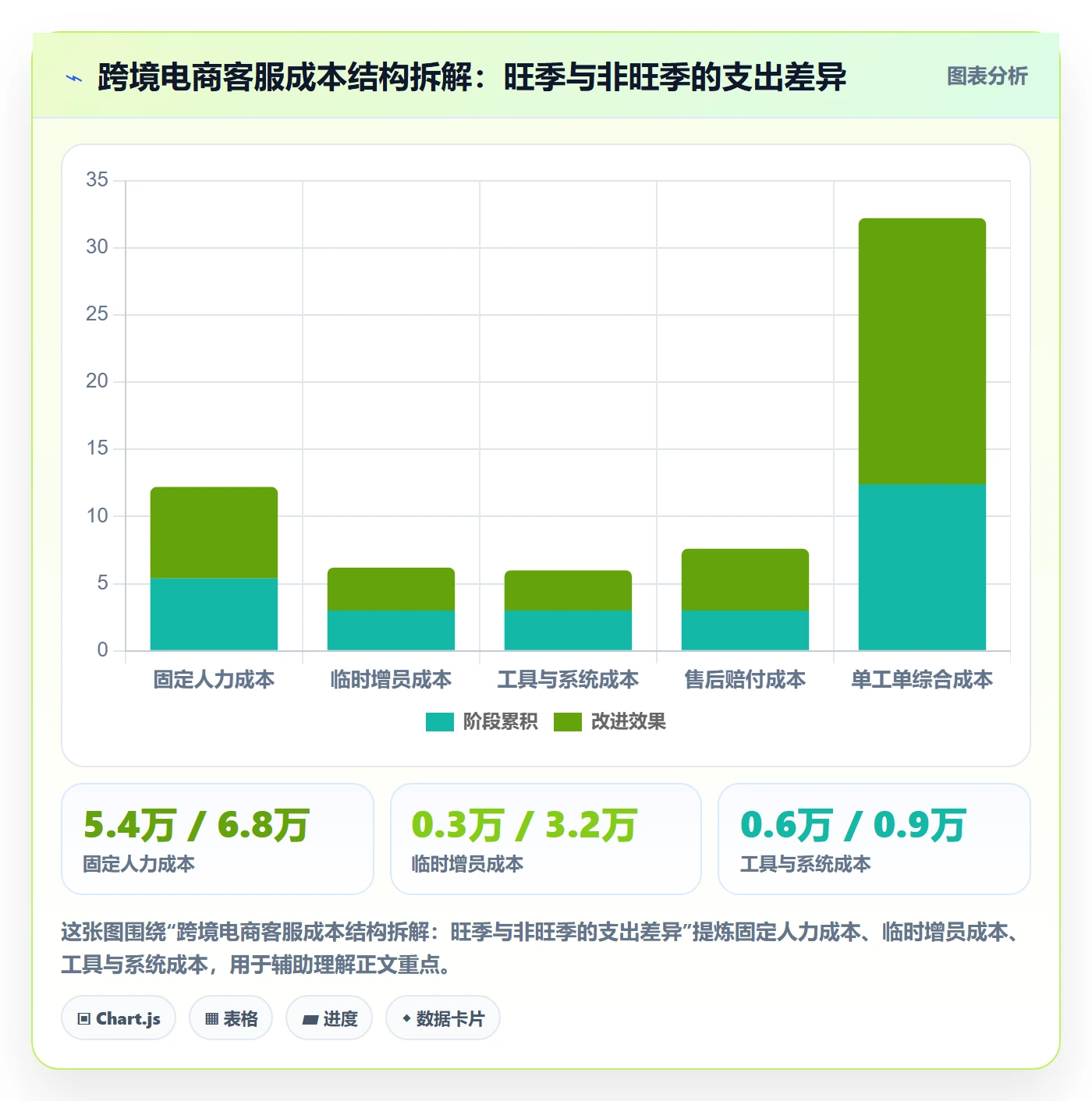This screenshot has height=1101, width=1092.
Task: Click the teal segment of the 工具与系统成本 bar
Action: point(568,630)
